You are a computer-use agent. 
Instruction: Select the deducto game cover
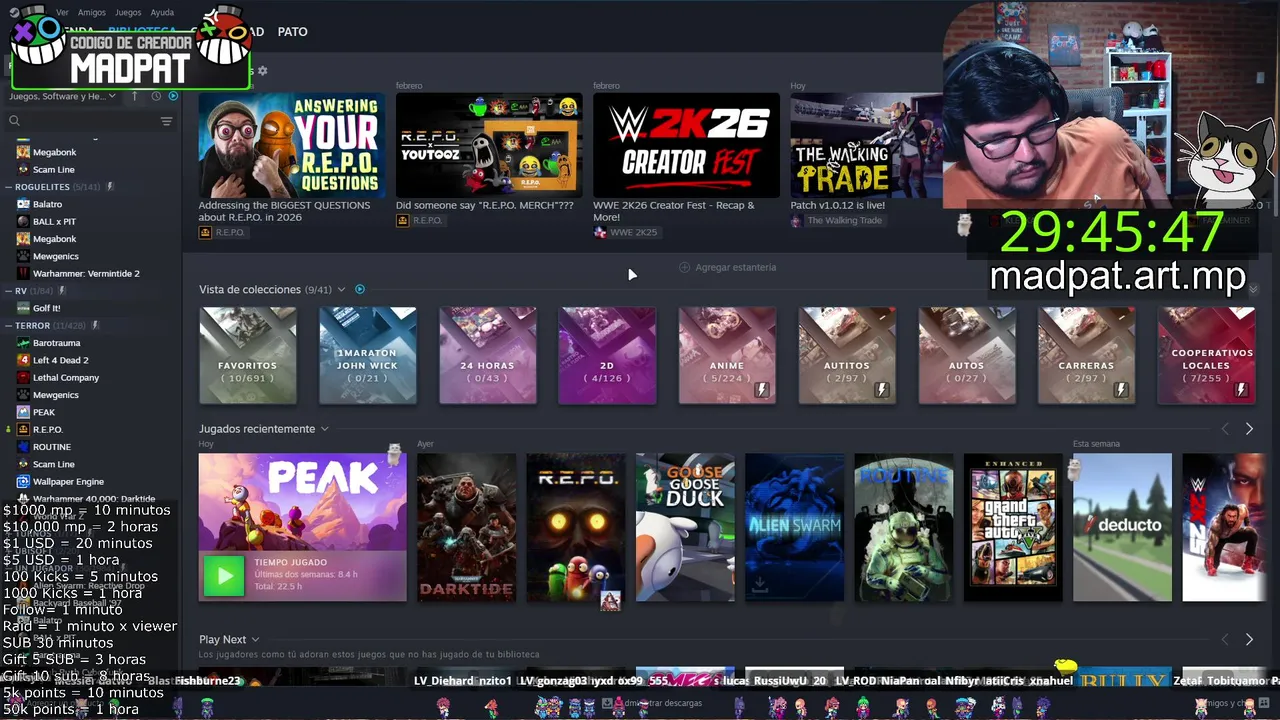[1122, 528]
